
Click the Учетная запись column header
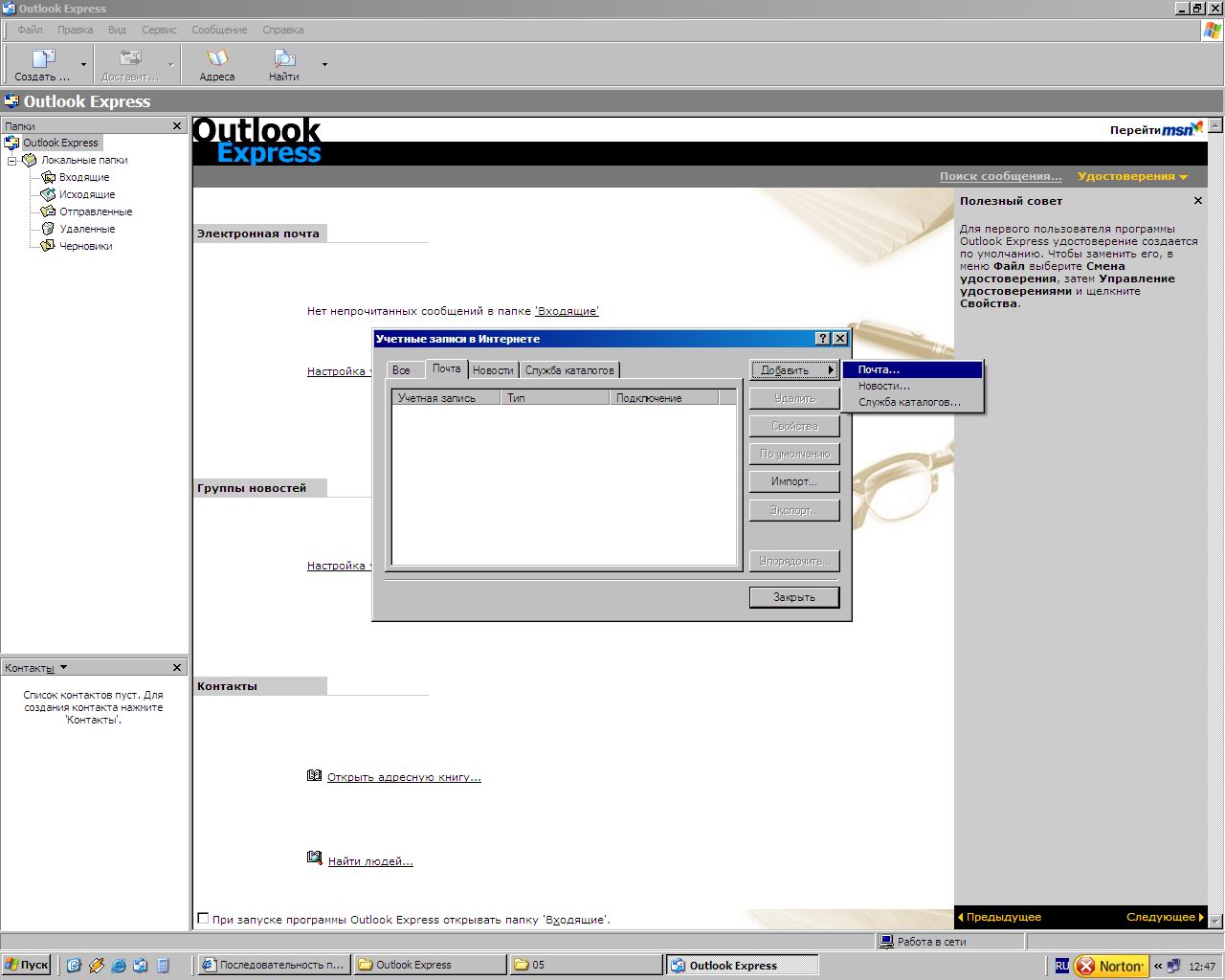446,398
